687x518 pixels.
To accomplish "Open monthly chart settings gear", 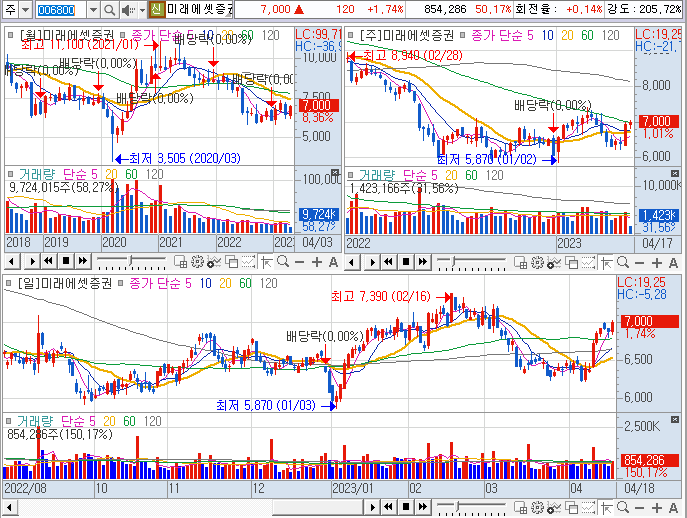I will pos(198,262).
